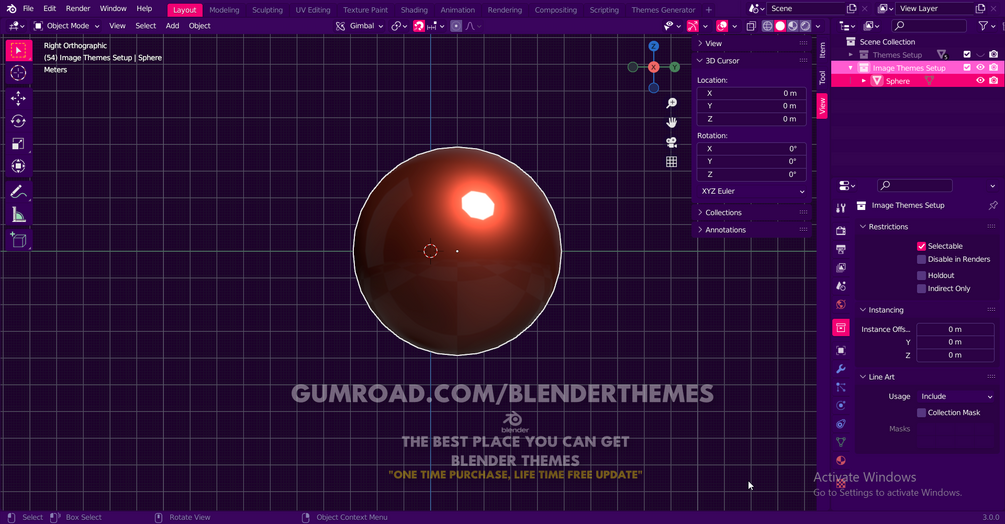Toggle the snap magnet in viewport header
1005x524 pixels.
click(x=419, y=26)
